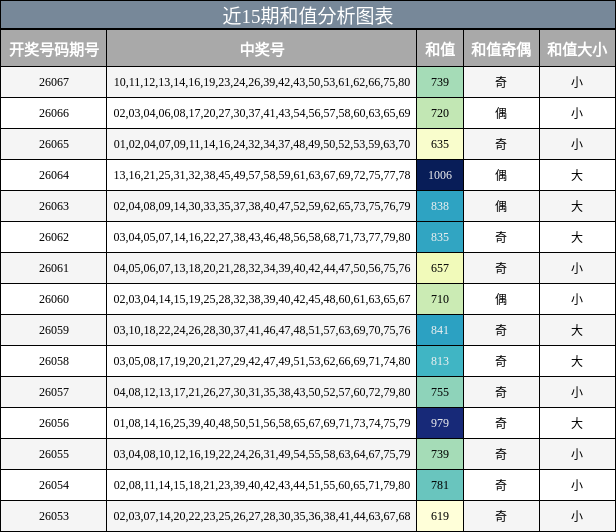
Task: Click issue number 26059
Action: (x=53, y=330)
